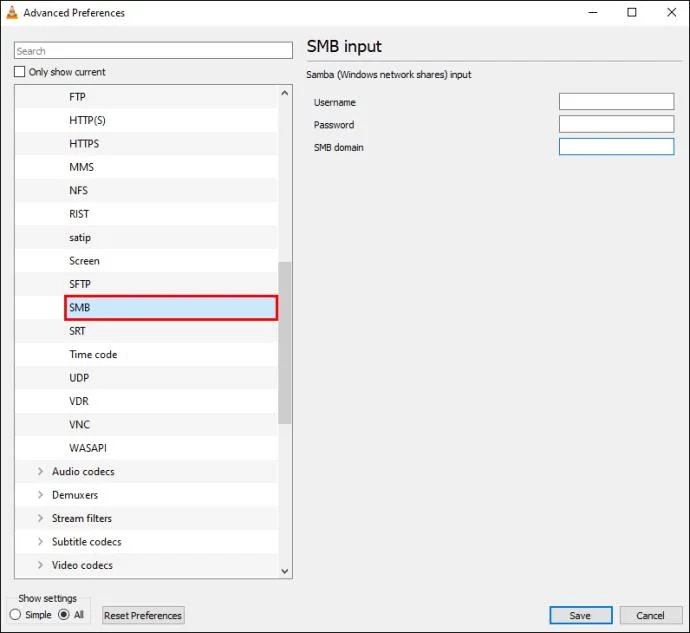Click the SMB domain text field
This screenshot has width=690, height=633.
point(616,147)
